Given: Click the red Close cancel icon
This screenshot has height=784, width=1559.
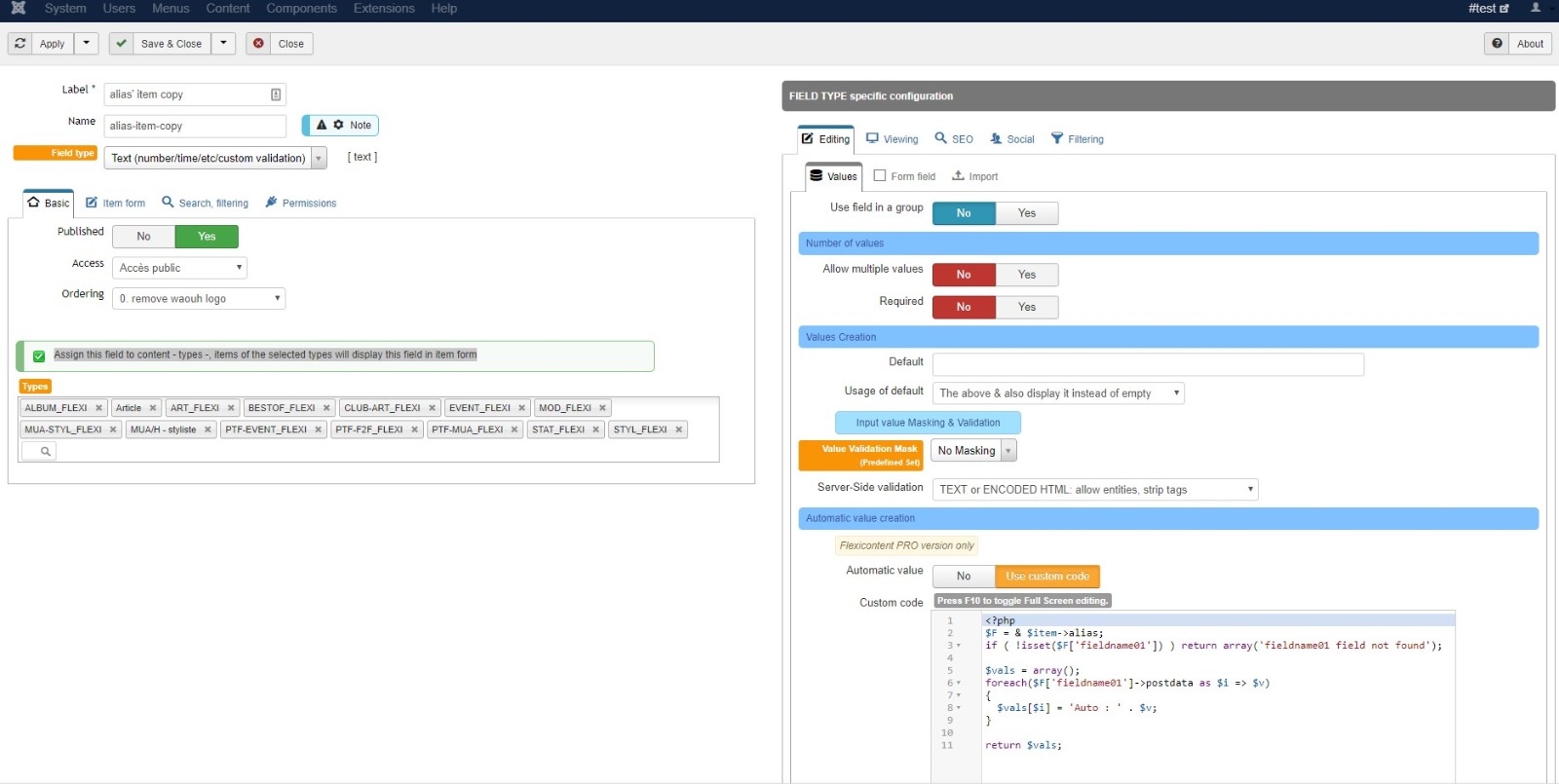Looking at the screenshot, I should [x=258, y=44].
